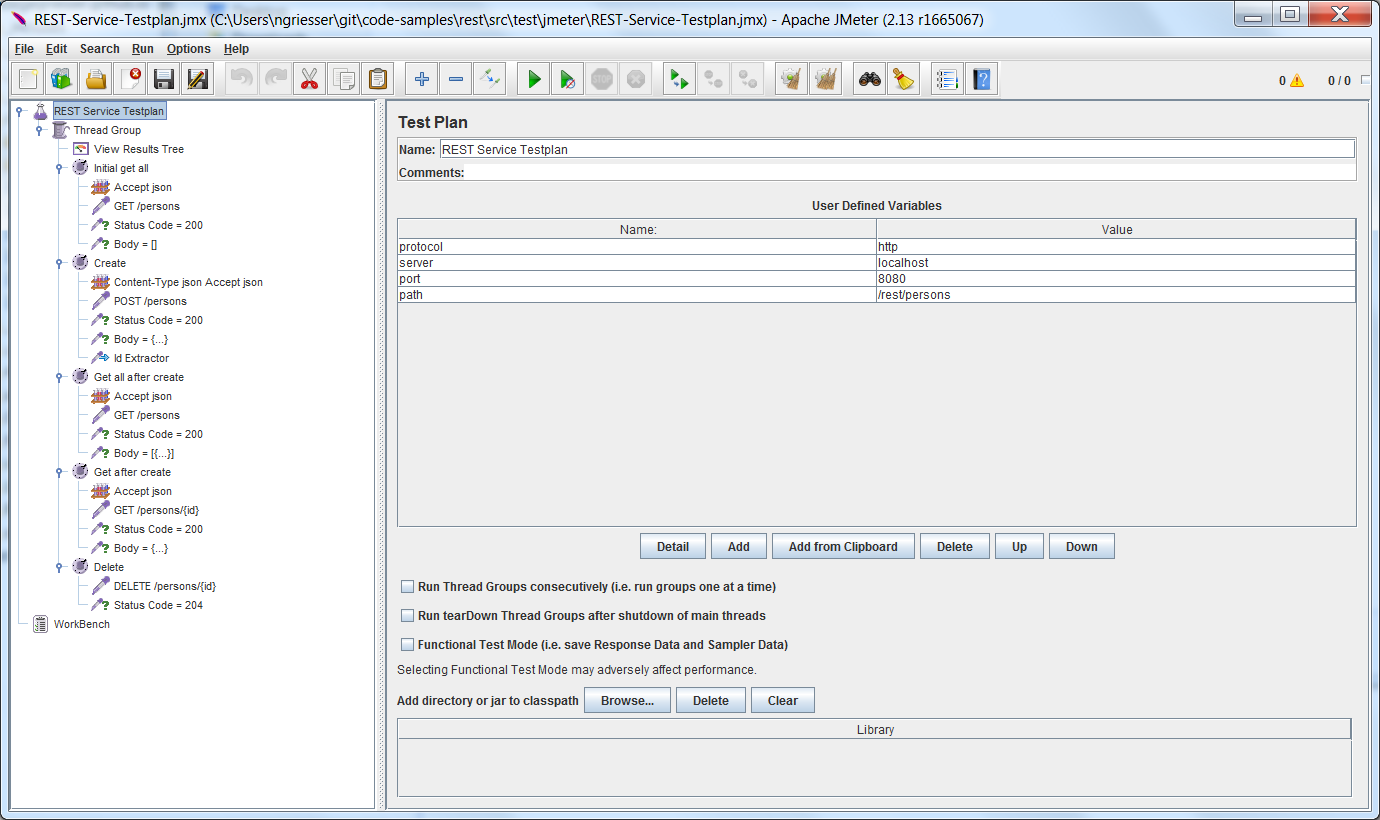This screenshot has height=820, width=1380.
Task: Click the Clear results broom icon
Action: (792, 79)
